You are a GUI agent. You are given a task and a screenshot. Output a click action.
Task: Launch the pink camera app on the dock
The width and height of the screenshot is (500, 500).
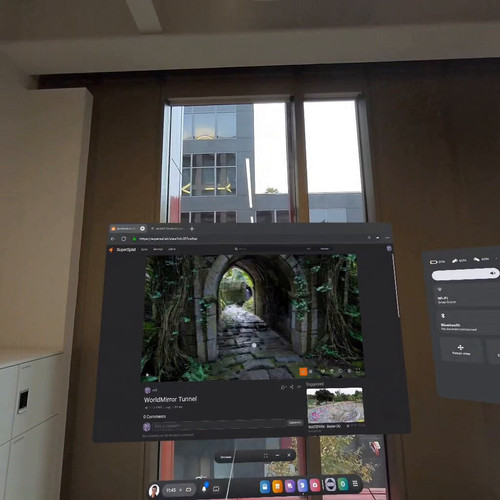(x=315, y=485)
